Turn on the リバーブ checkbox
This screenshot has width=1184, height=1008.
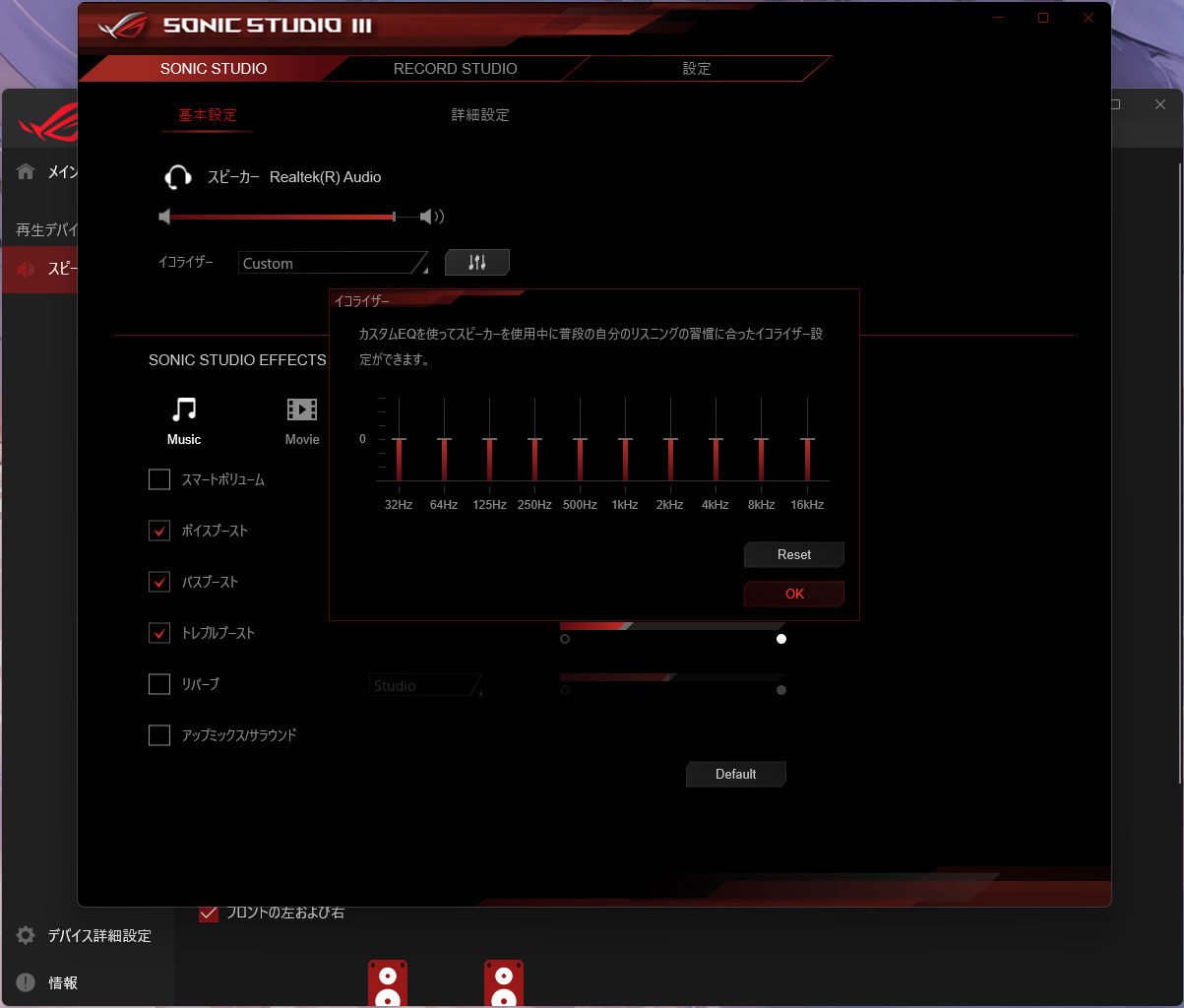tap(159, 684)
